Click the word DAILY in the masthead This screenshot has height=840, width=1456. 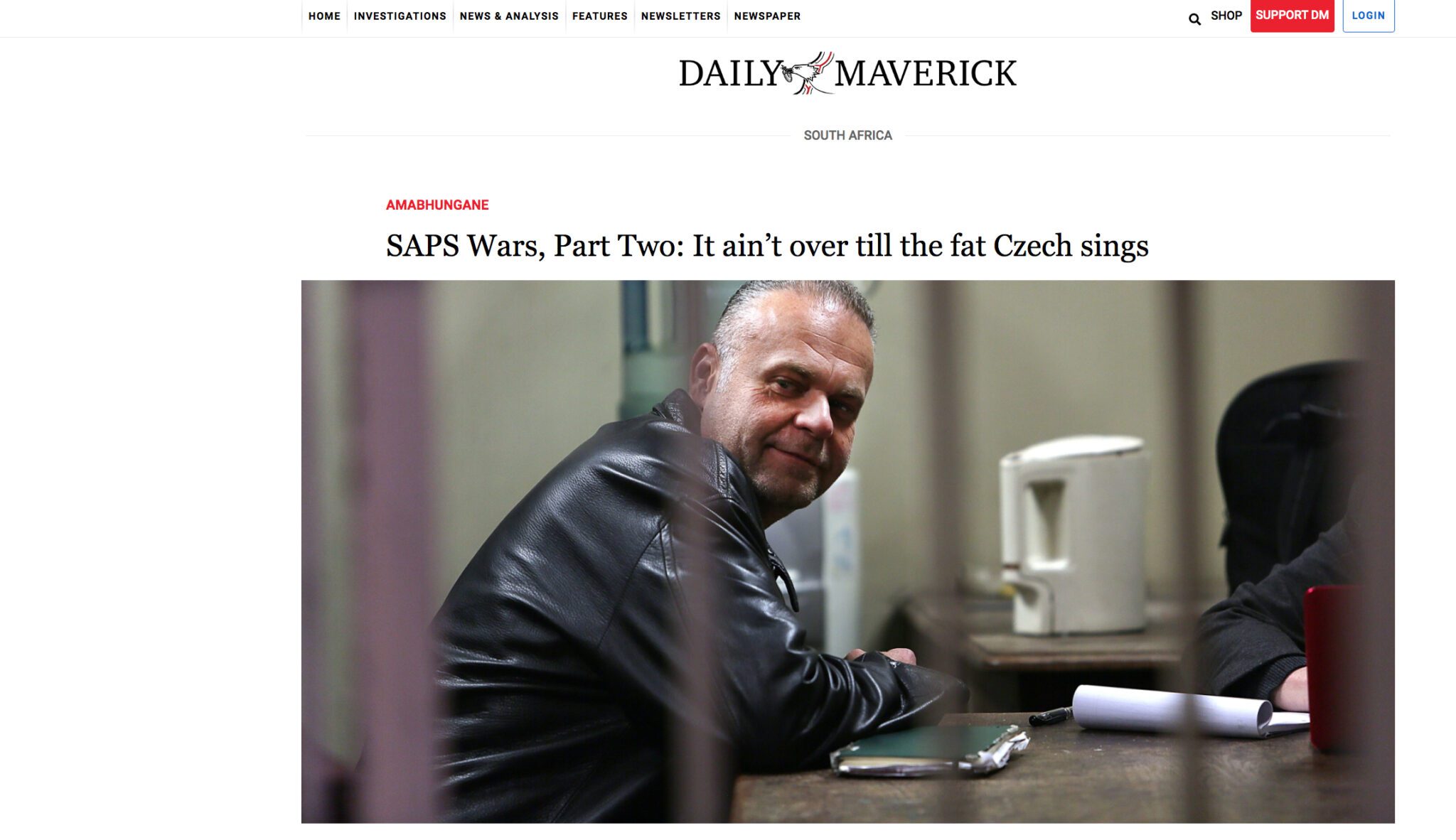[730, 74]
